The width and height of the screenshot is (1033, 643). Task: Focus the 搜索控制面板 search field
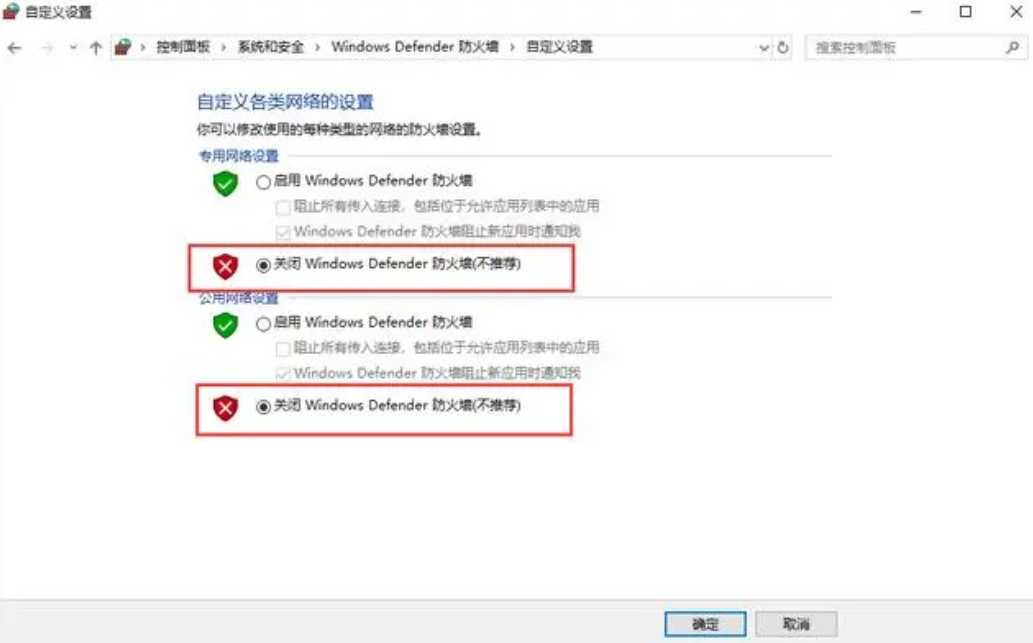(906, 47)
